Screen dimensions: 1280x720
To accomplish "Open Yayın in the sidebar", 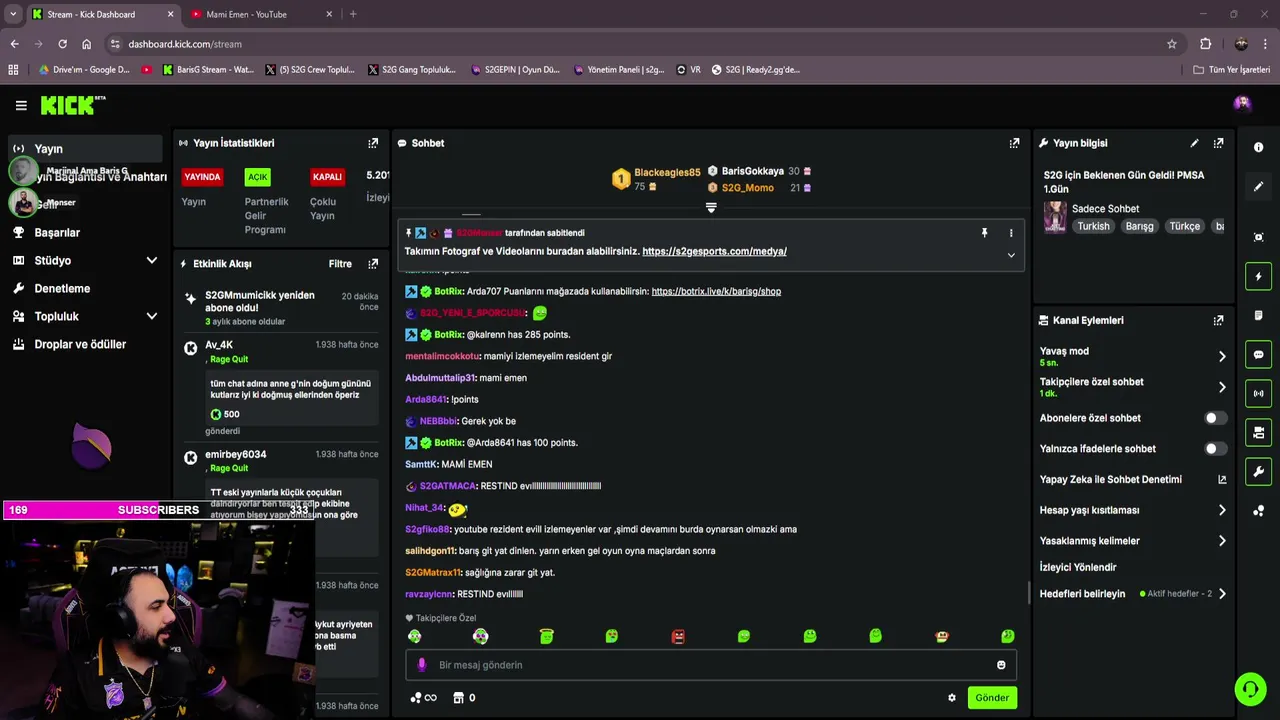I will point(85,149).
